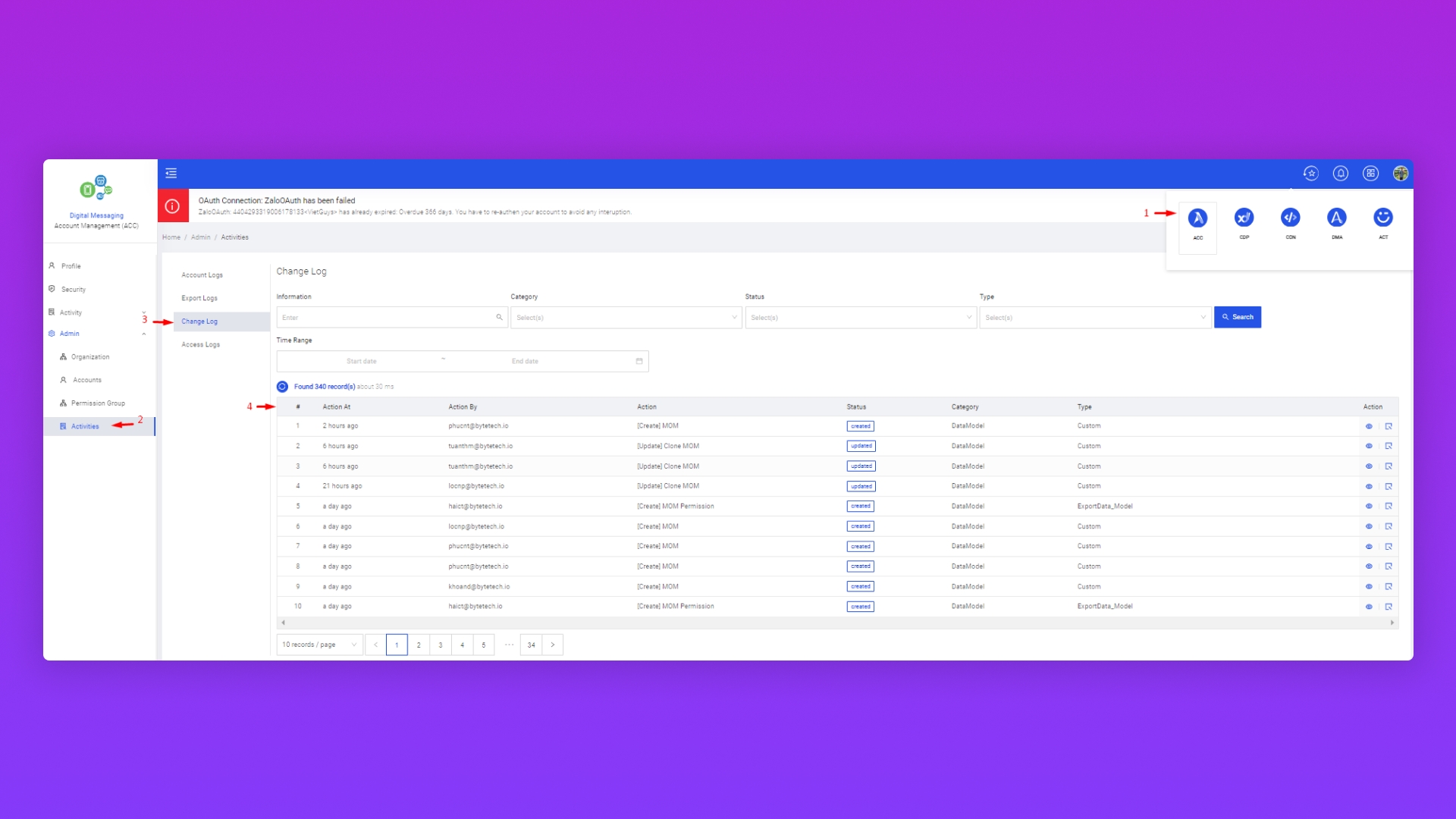Open the DMA app icon
This screenshot has height=819, width=1456.
point(1336,218)
